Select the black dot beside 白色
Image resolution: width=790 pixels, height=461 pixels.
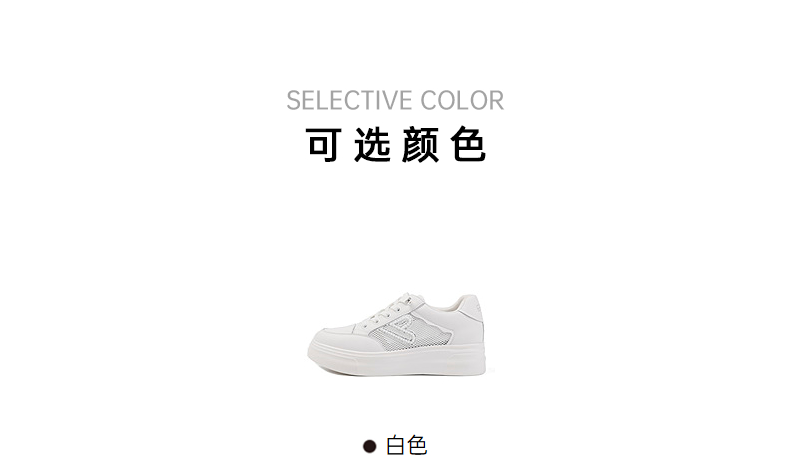coord(369,446)
